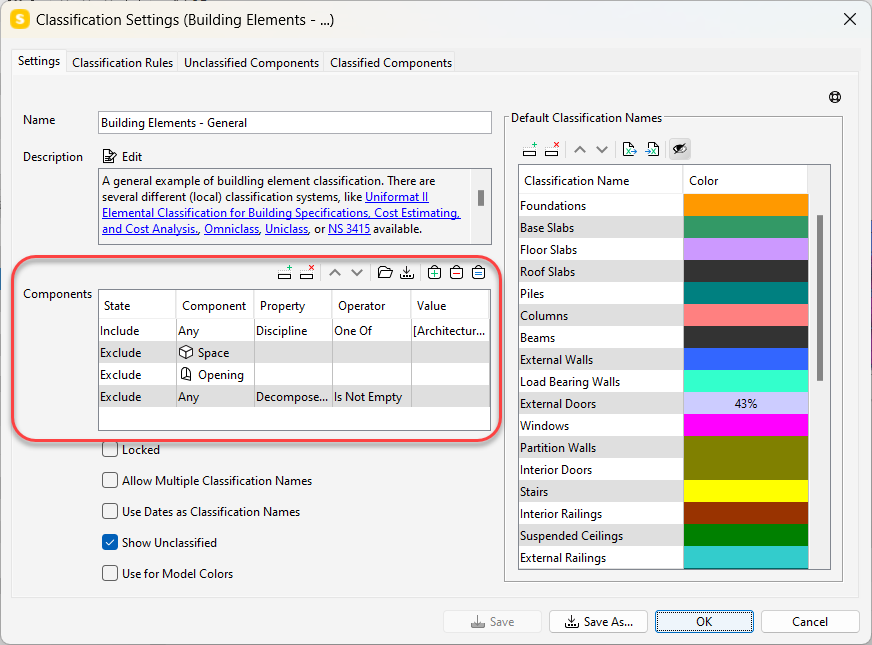
Task: Click the basket icon with the green plus
Action: 434,272
